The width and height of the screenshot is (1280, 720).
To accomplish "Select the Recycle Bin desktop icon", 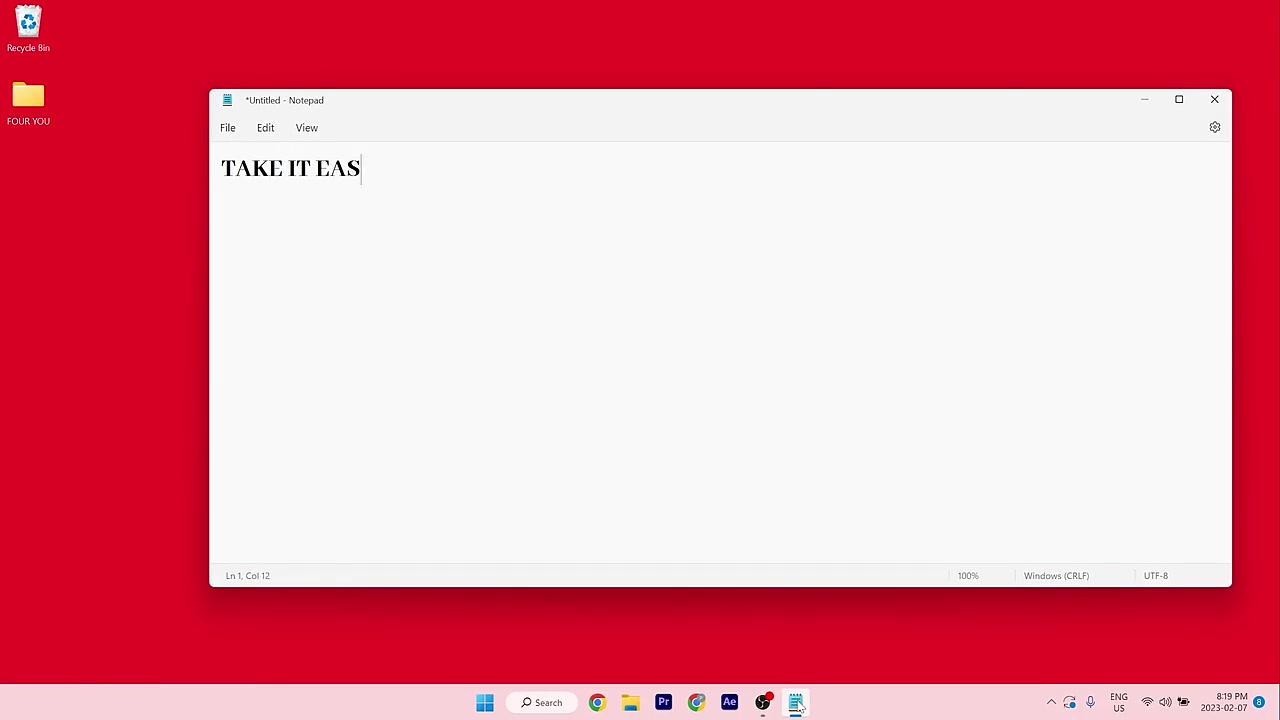I will point(28,29).
